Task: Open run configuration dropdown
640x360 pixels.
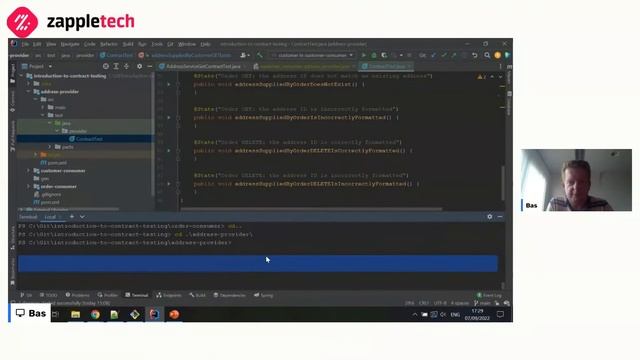Action: [x=312, y=55]
